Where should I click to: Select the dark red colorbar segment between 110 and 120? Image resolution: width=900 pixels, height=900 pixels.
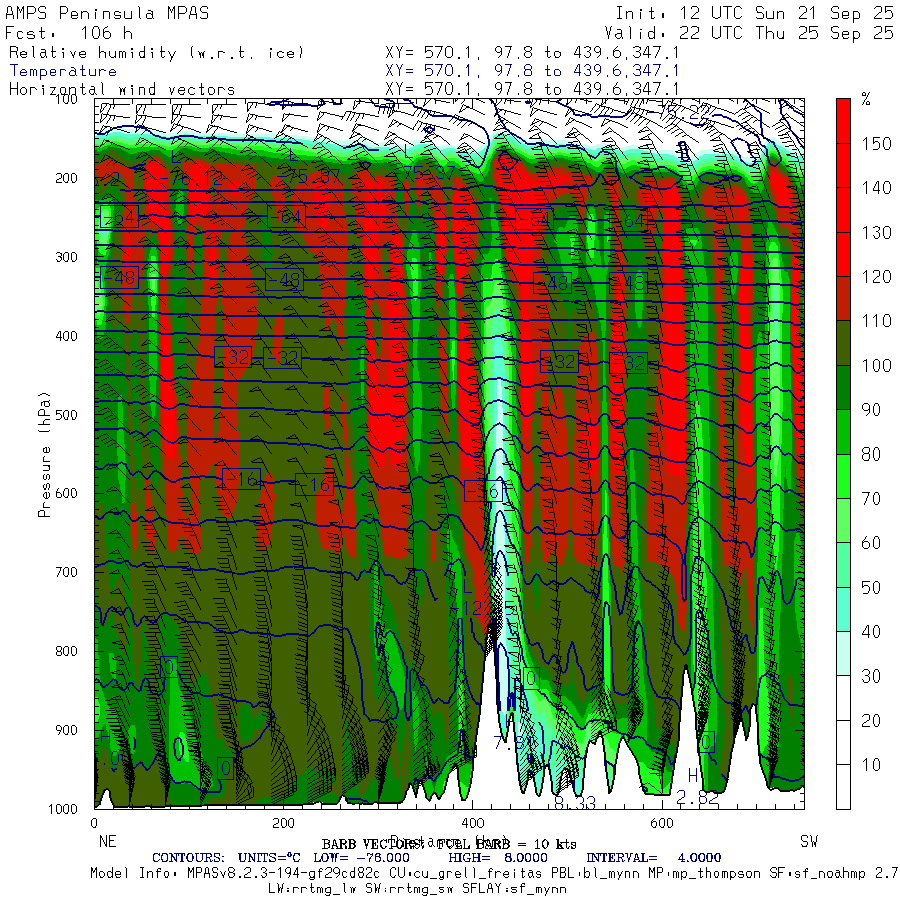pyautogui.click(x=843, y=298)
